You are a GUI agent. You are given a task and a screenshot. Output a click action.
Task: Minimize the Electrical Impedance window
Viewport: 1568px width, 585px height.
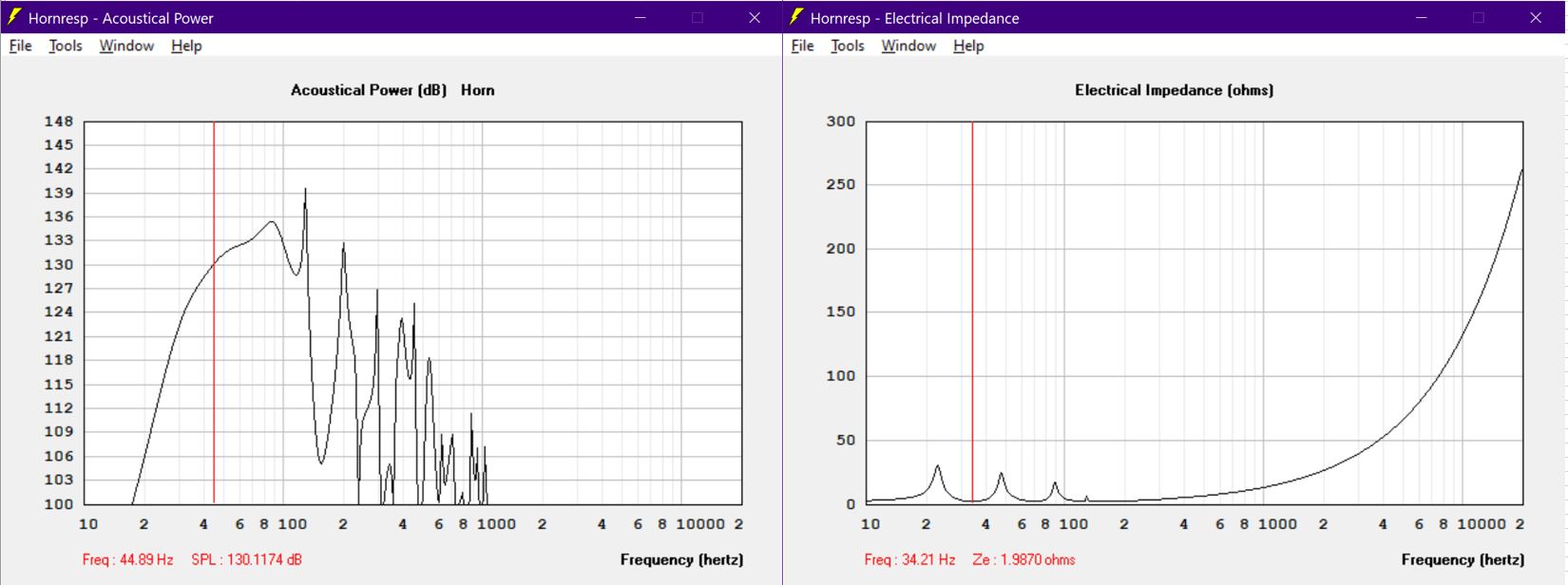tap(1422, 17)
